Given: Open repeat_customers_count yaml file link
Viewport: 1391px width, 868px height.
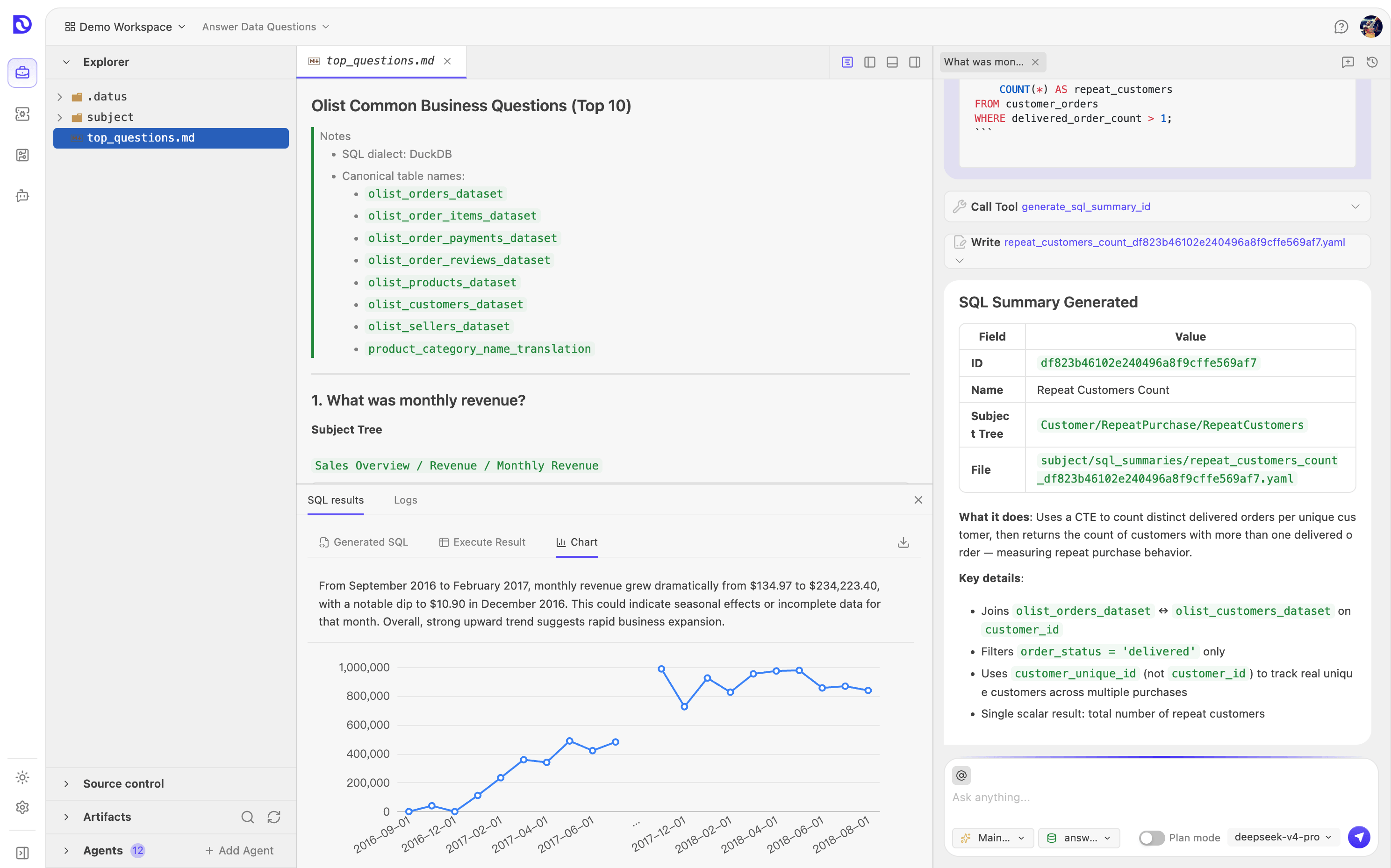Looking at the screenshot, I should click(1175, 242).
